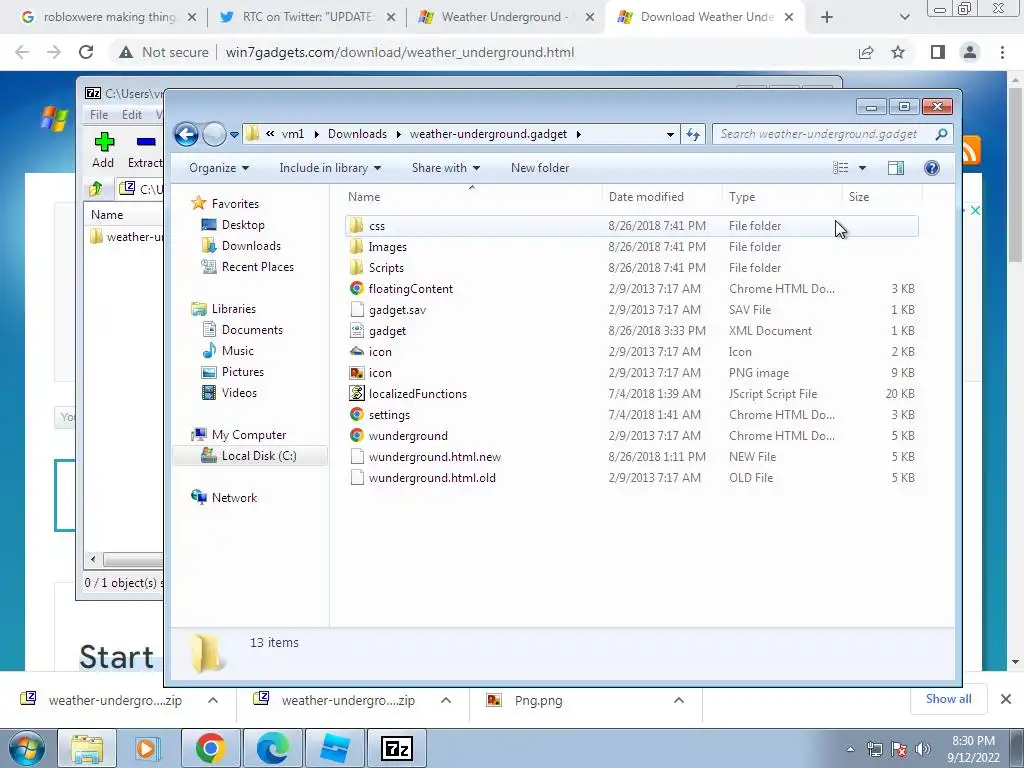Click the refresh button beside address bar

click(x=693, y=135)
